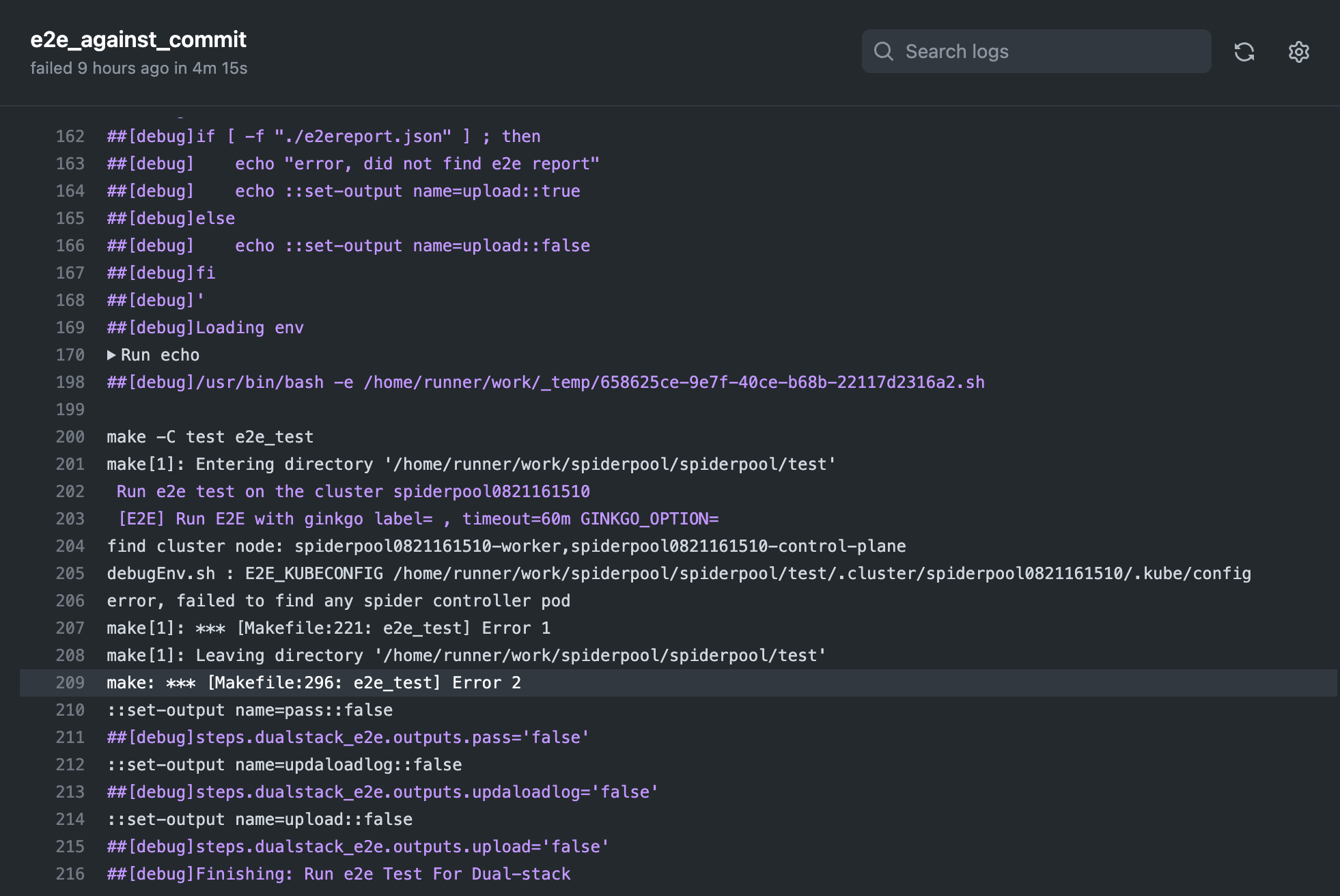This screenshot has height=896, width=1340.
Task: Click the make -C test e2e_test command line
Action: tap(210, 436)
